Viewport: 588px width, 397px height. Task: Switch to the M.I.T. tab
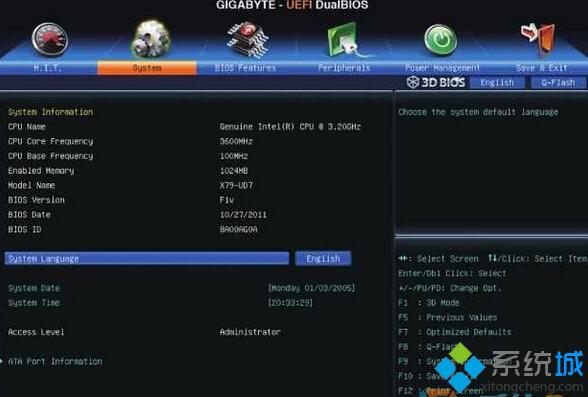coord(48,68)
